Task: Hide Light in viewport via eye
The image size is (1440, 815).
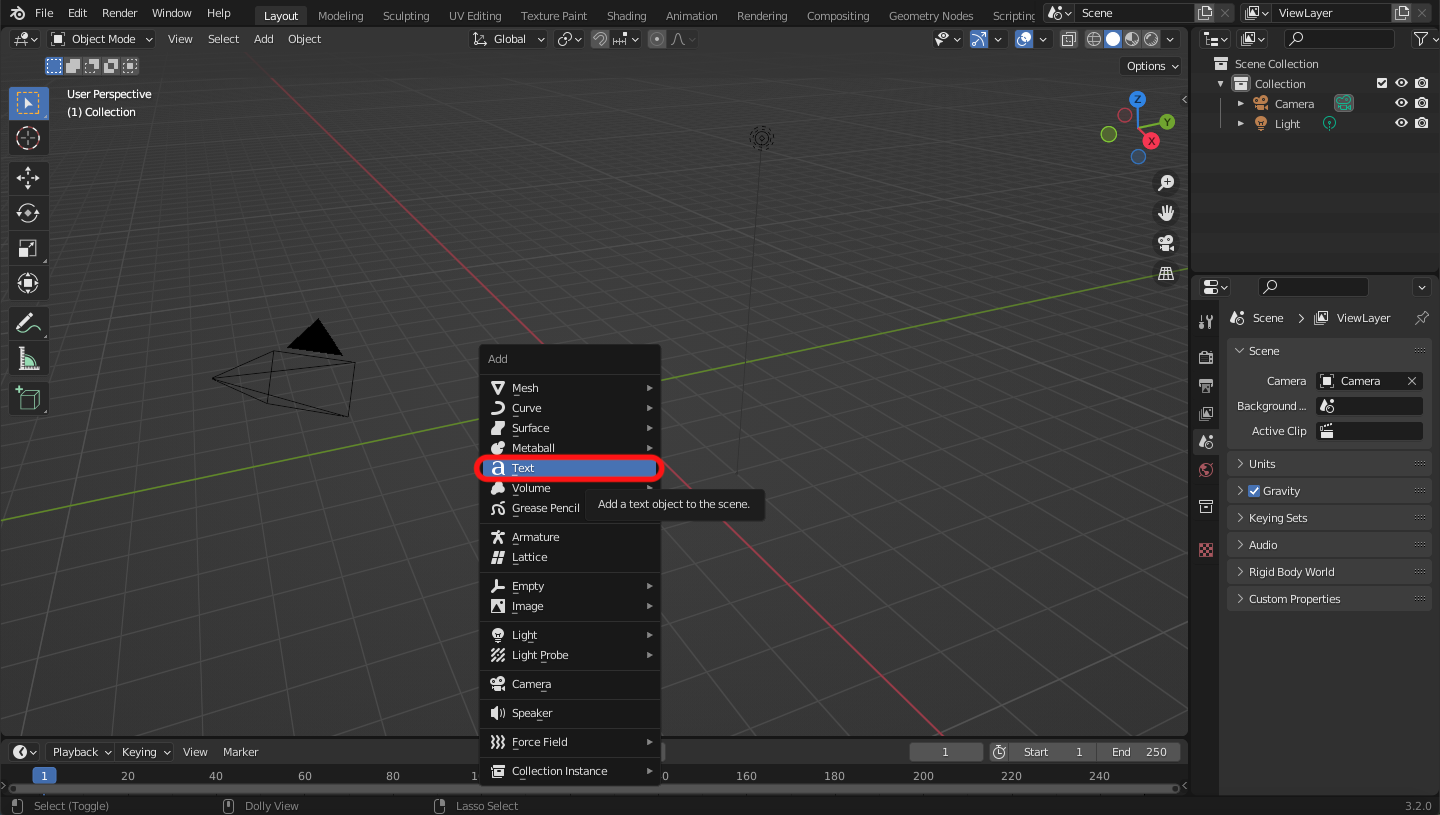Action: tap(1401, 124)
